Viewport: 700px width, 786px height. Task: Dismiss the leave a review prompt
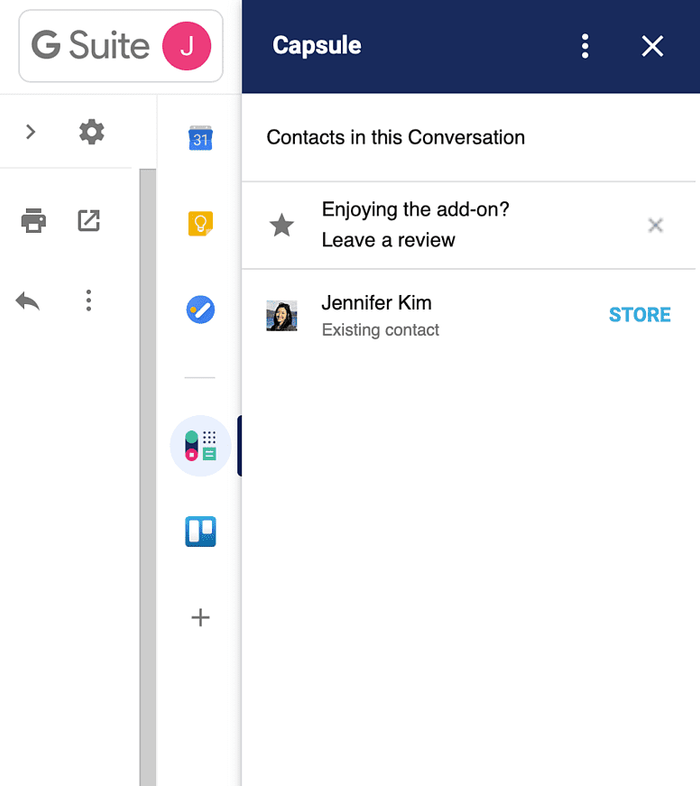click(x=655, y=225)
